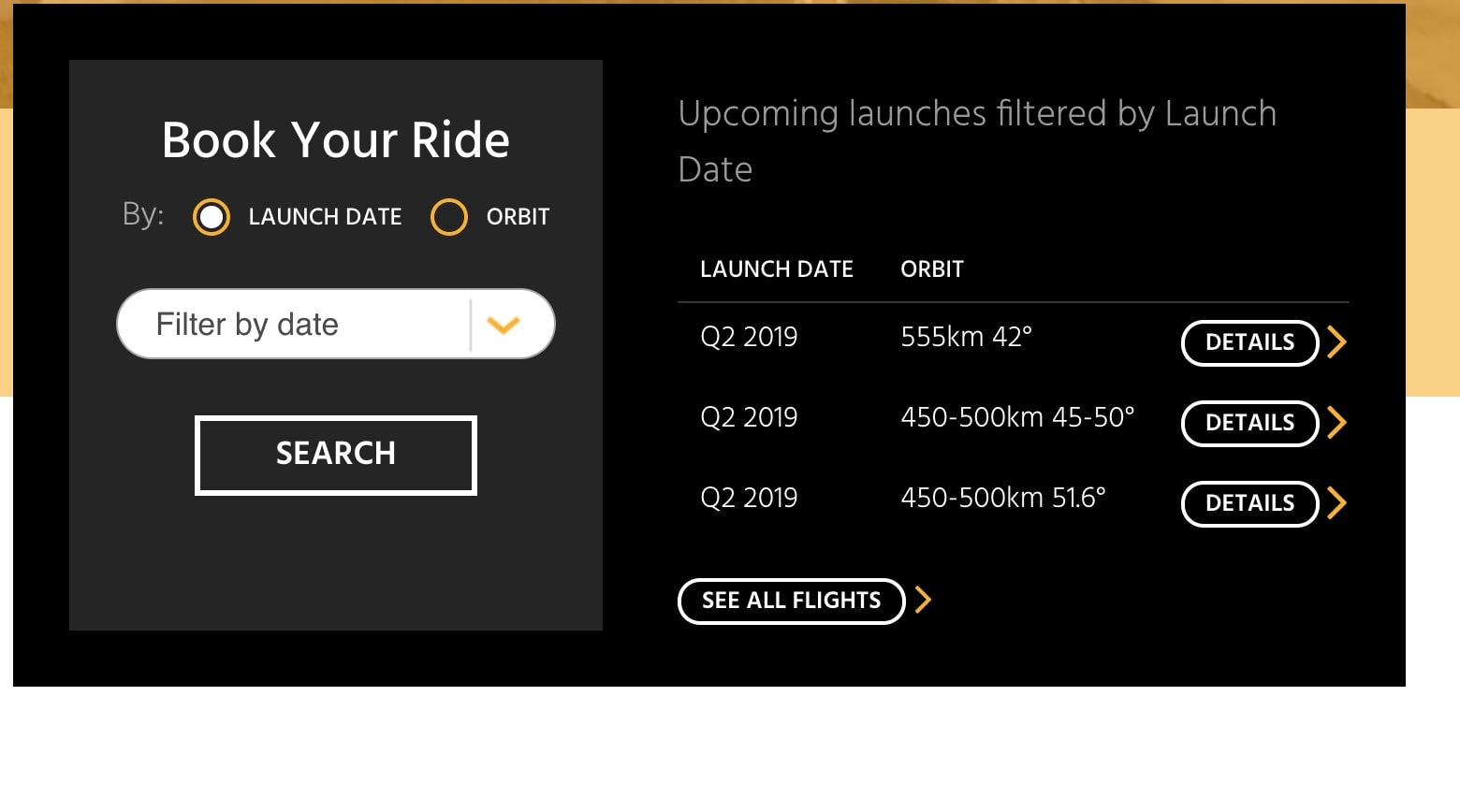Open DETAILS for the 450-500km 51.6° launch
The image size is (1460, 812).
(1249, 503)
